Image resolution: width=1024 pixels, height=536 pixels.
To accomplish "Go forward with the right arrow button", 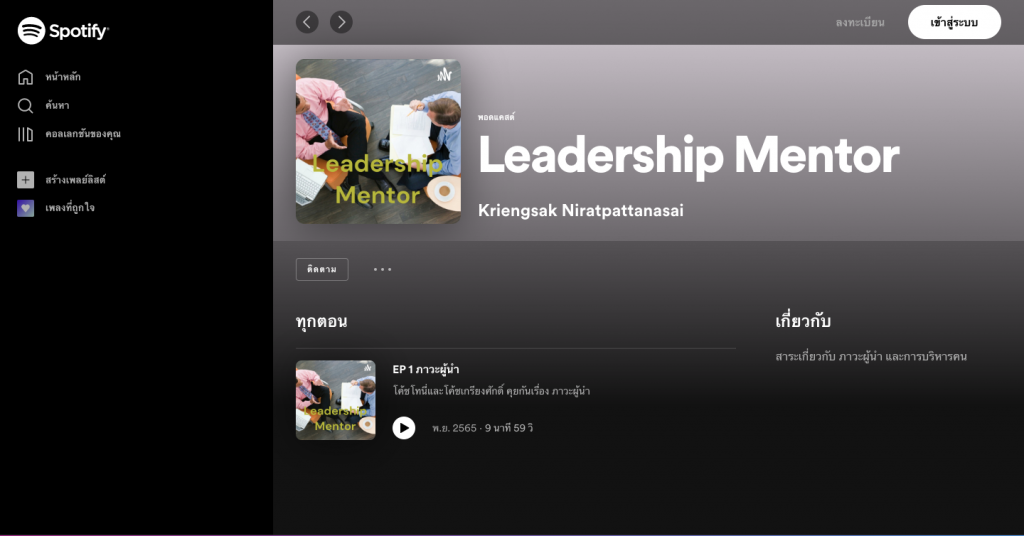I will [341, 22].
